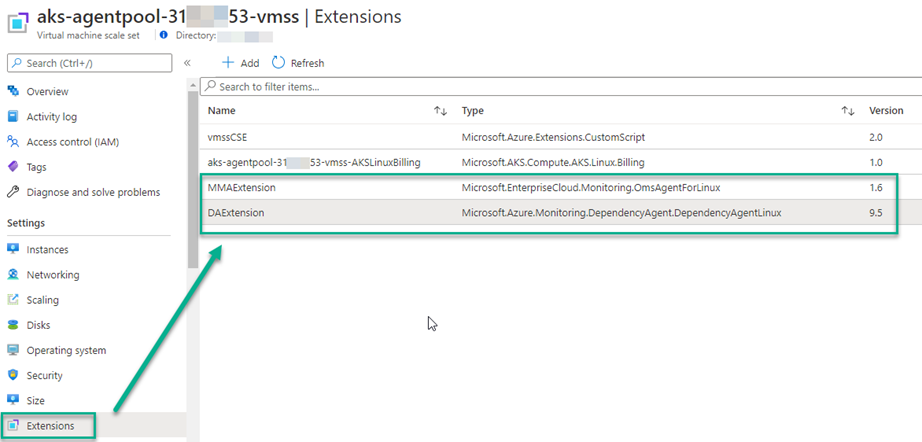Sort by Type column arrows
The image size is (922, 442).
[x=847, y=111]
